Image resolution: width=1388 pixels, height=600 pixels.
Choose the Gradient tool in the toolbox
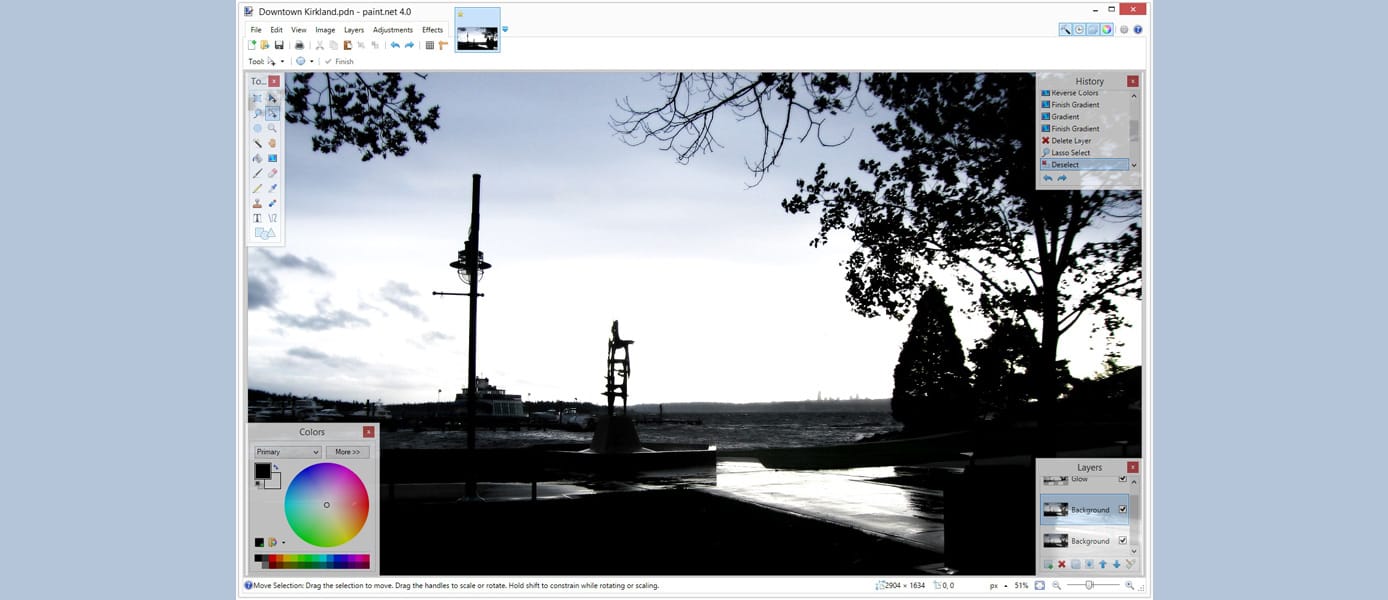point(272,159)
